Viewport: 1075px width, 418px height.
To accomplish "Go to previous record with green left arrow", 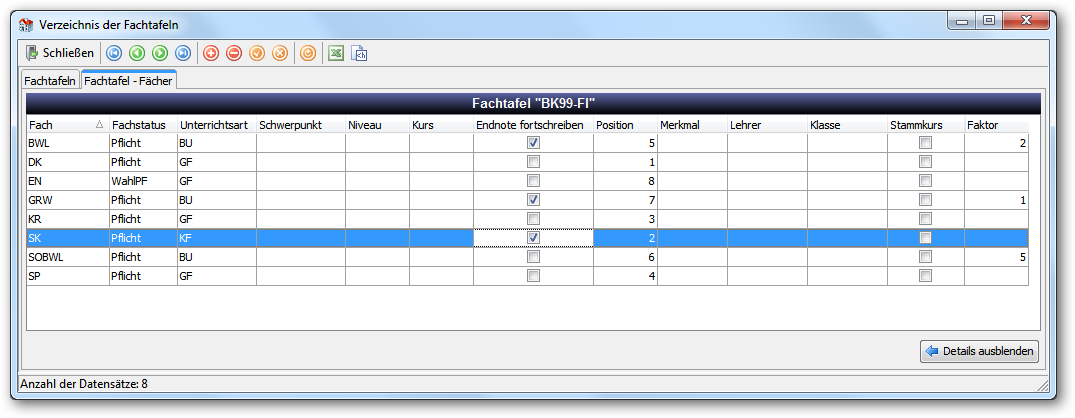I will (x=137, y=53).
